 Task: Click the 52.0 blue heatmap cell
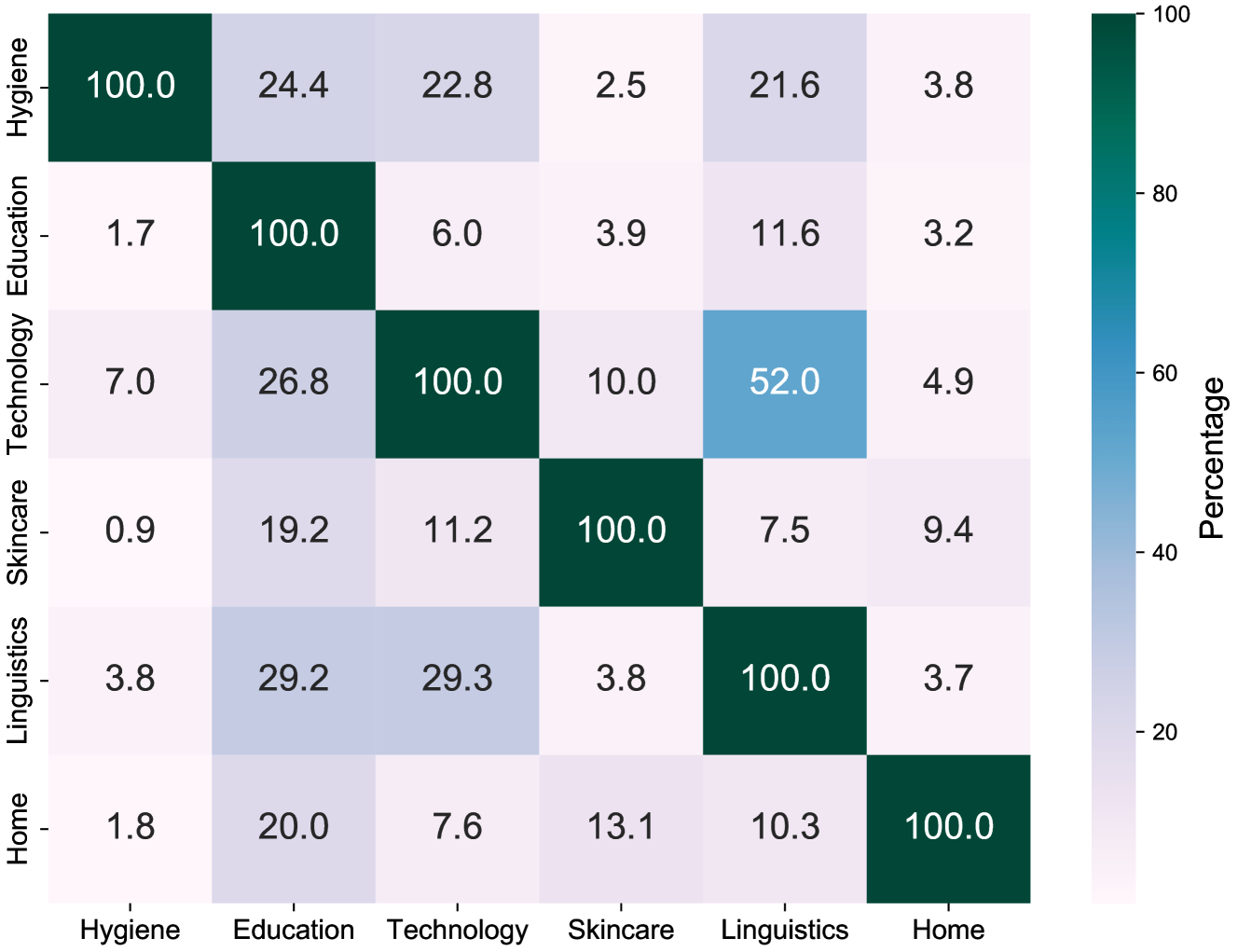[x=784, y=382]
